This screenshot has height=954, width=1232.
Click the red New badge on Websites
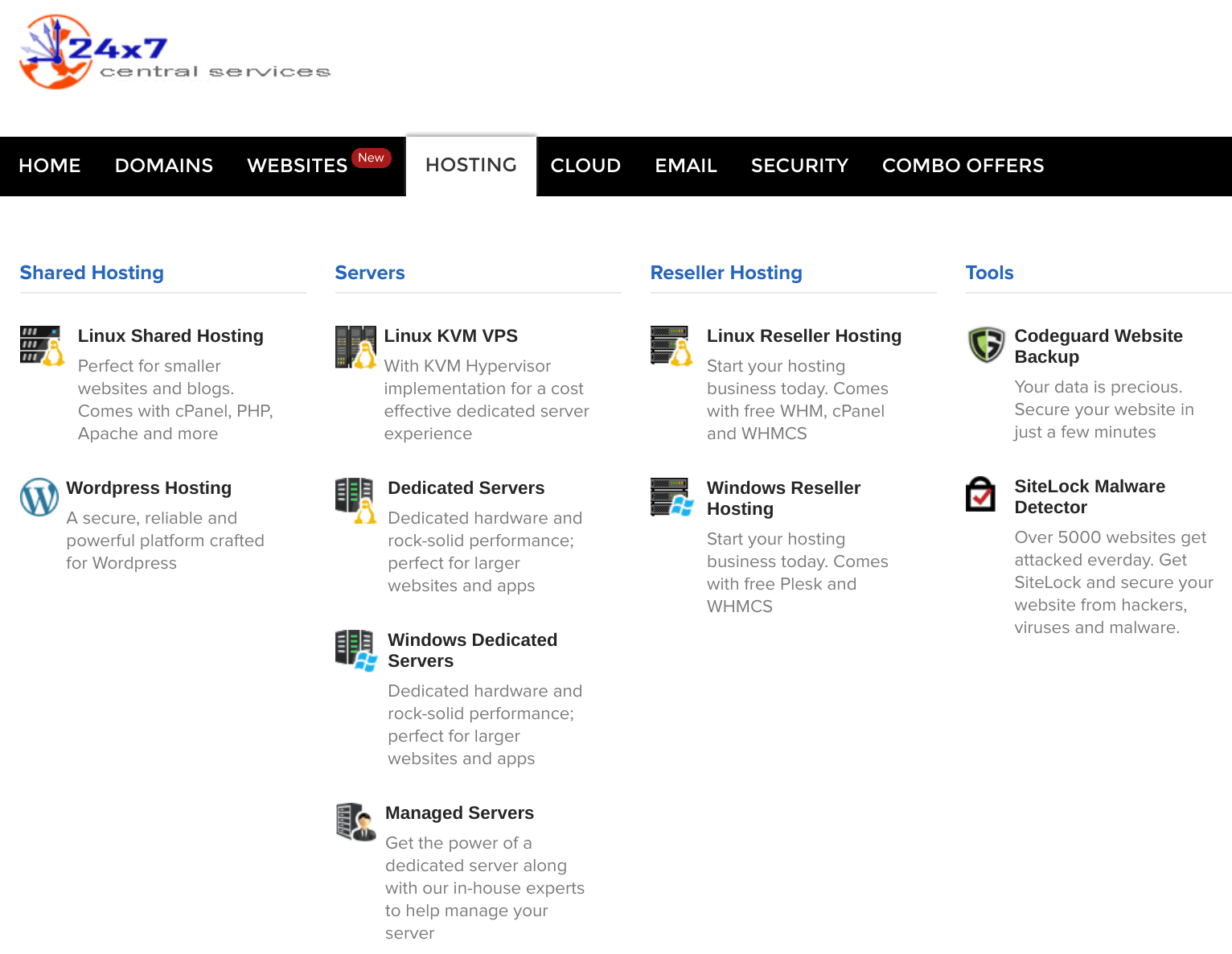(x=371, y=158)
